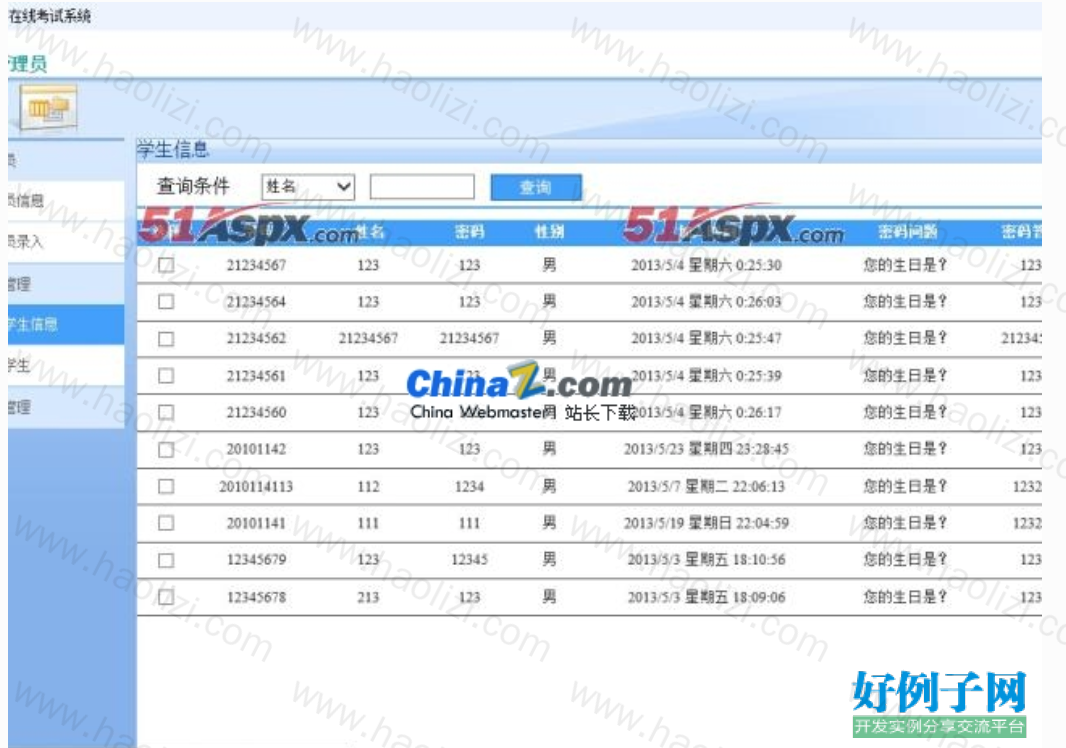Image resolution: width=1066 pixels, height=748 pixels.
Task: Click student ID 21234562
Action: (x=256, y=338)
